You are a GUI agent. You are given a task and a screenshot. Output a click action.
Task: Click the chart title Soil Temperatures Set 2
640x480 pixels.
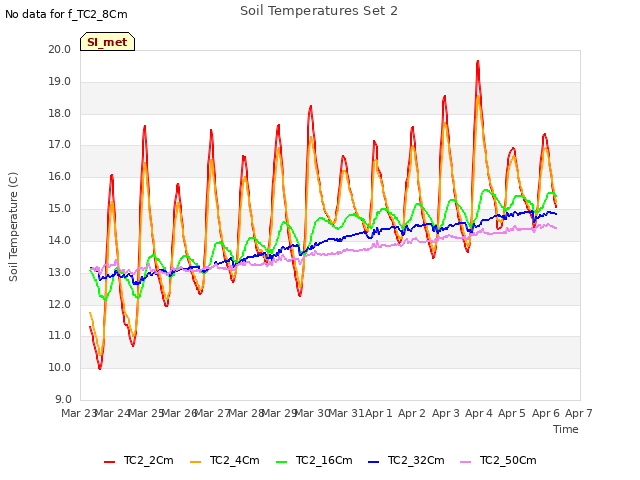click(319, 11)
